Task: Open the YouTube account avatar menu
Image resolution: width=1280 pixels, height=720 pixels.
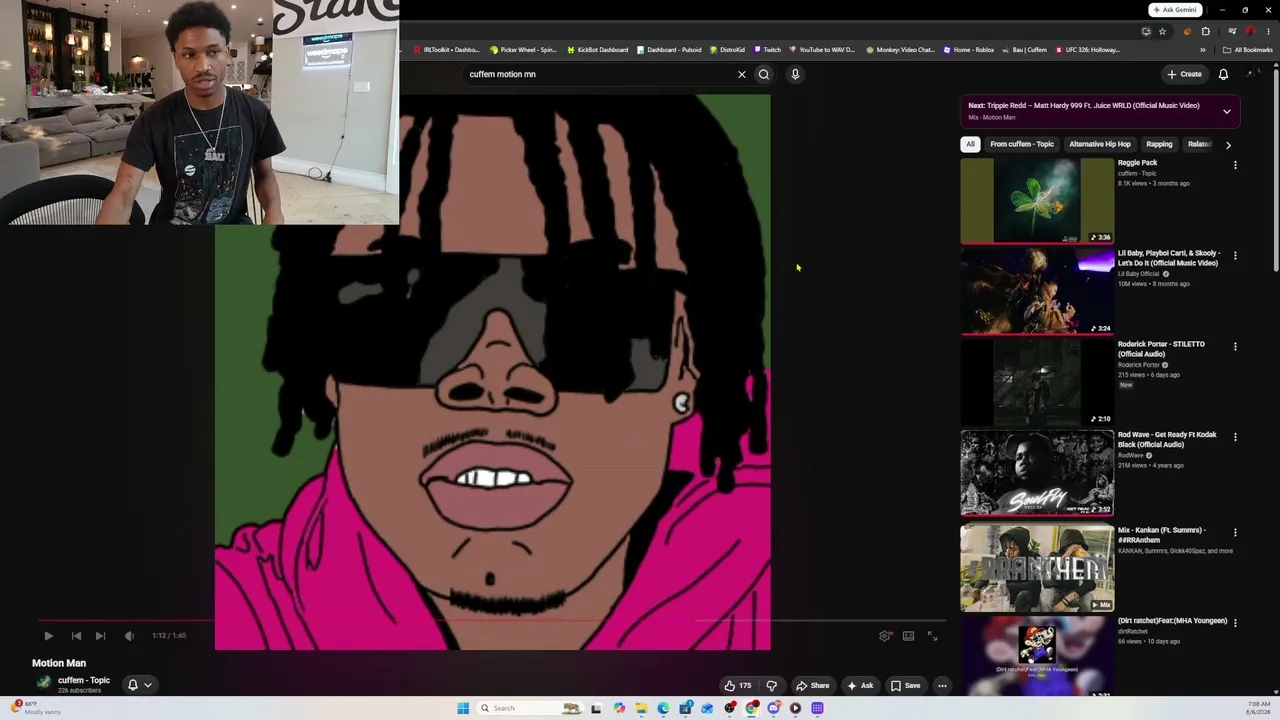Action: (x=1253, y=74)
